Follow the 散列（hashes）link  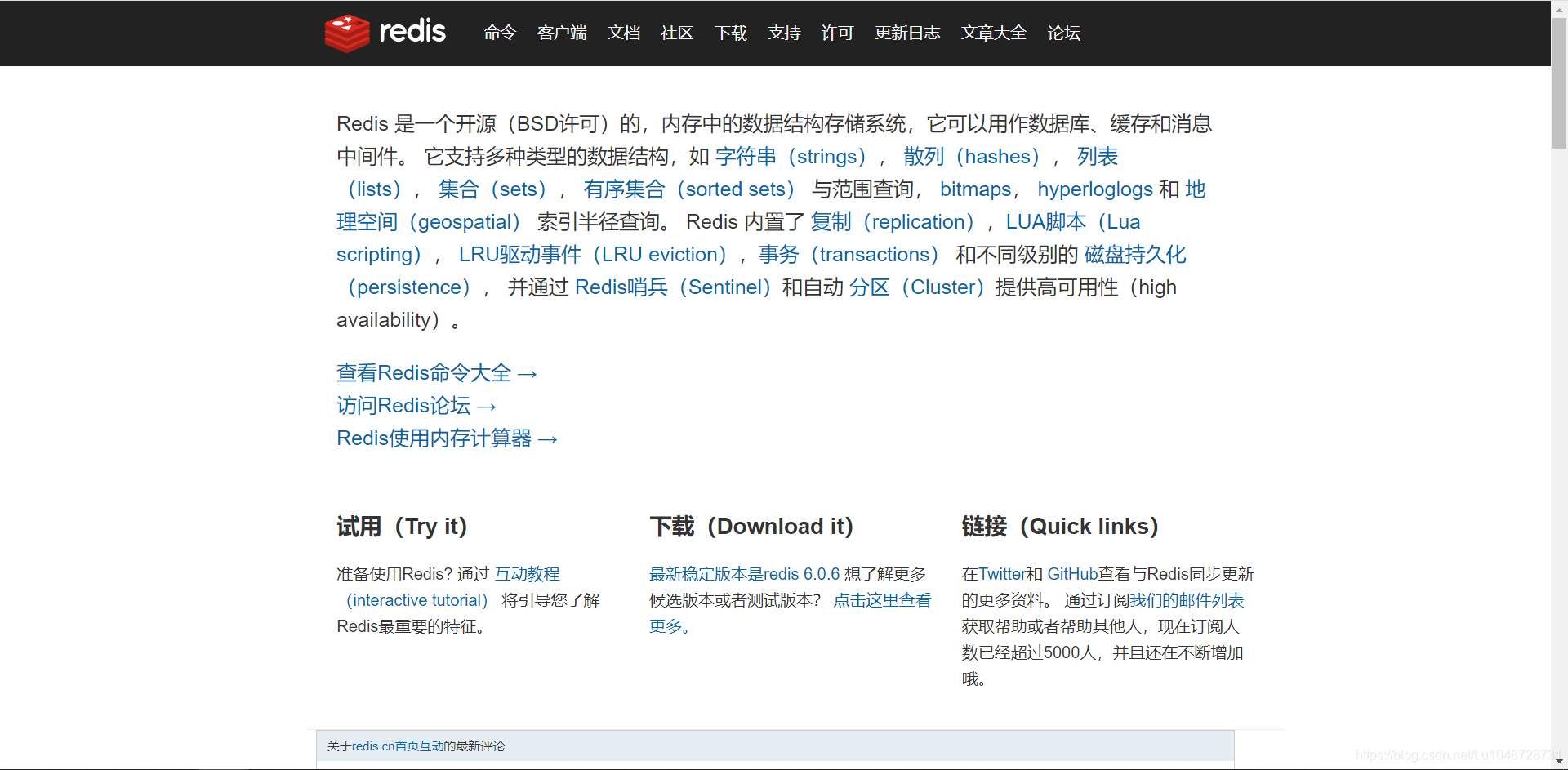point(972,156)
